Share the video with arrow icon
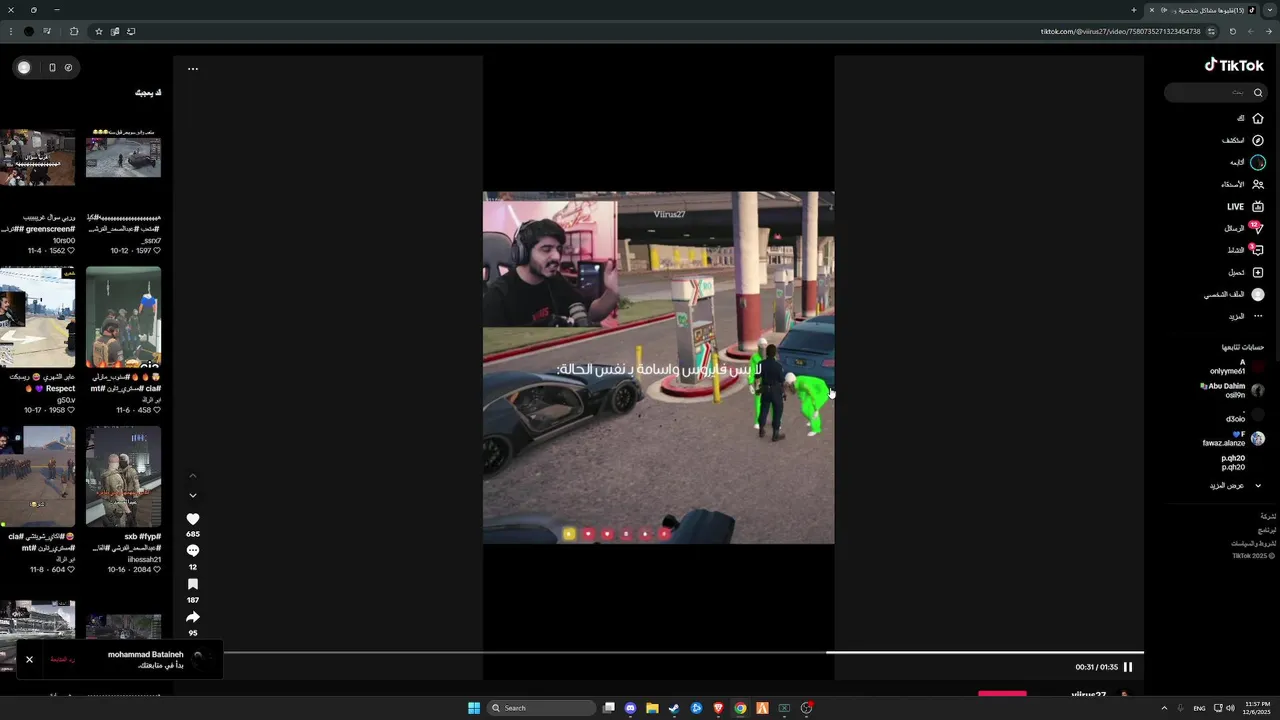The image size is (1280, 720). pos(193,617)
